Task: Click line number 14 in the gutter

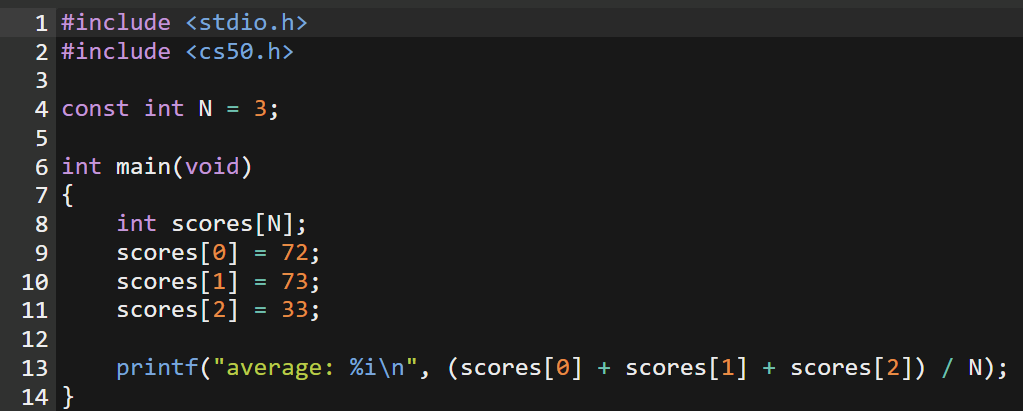Action: (35, 397)
